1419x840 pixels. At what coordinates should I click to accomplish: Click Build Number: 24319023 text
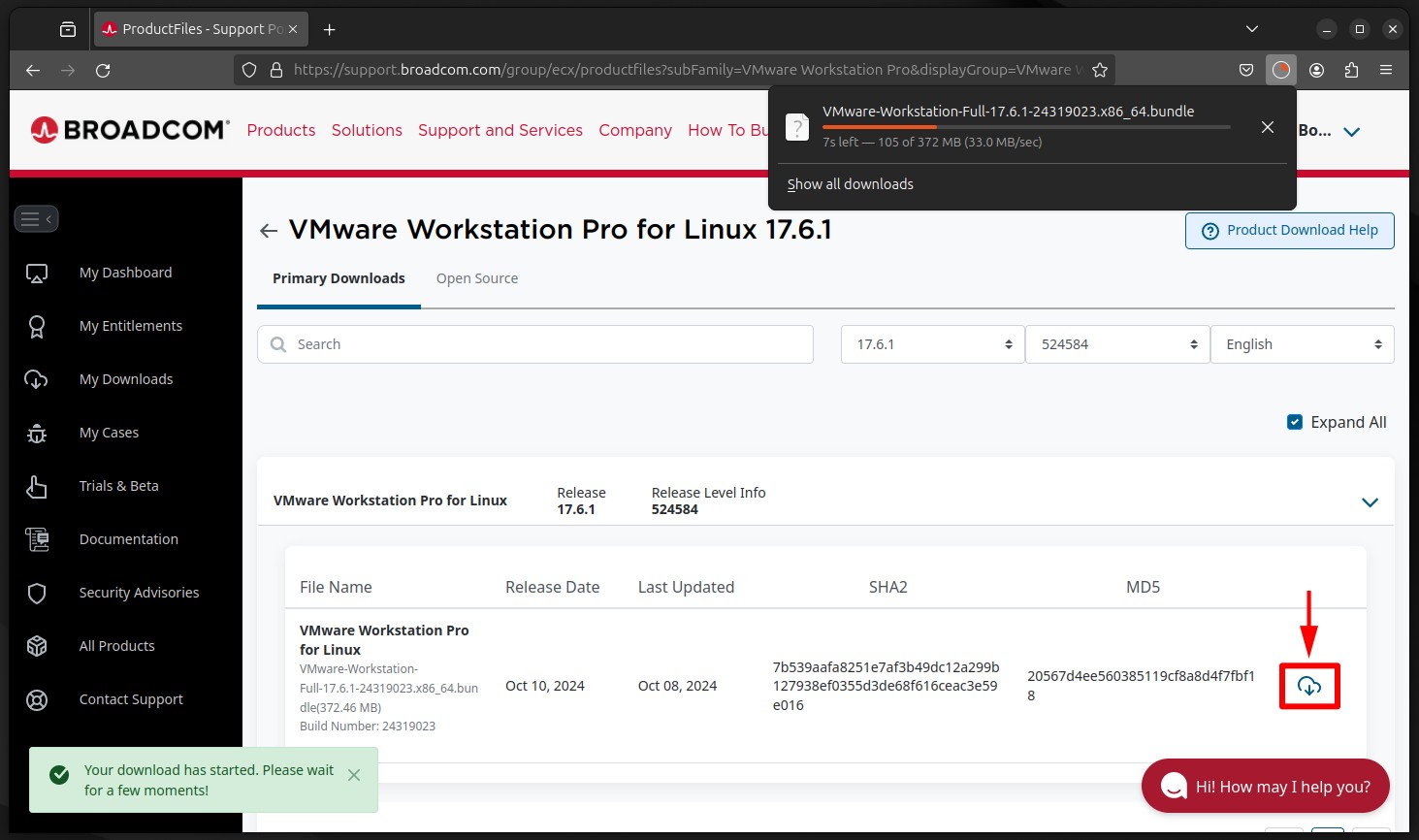click(x=368, y=726)
